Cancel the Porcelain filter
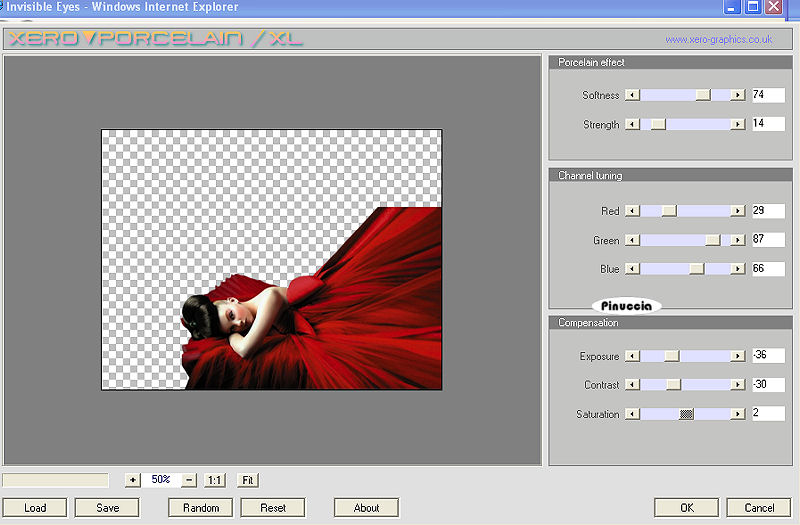 click(759, 508)
